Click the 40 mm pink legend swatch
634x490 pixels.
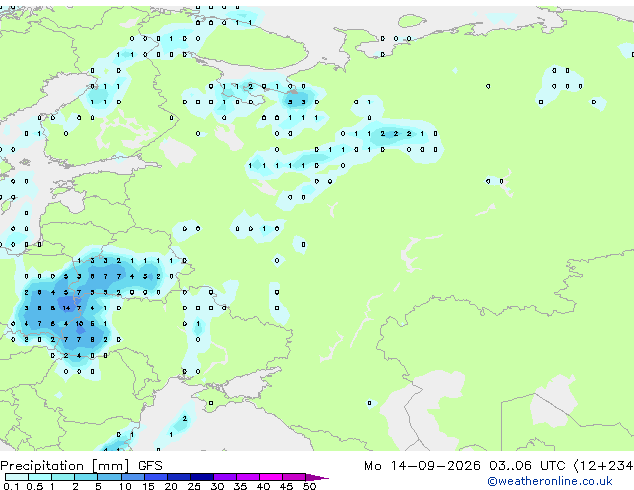point(271,477)
